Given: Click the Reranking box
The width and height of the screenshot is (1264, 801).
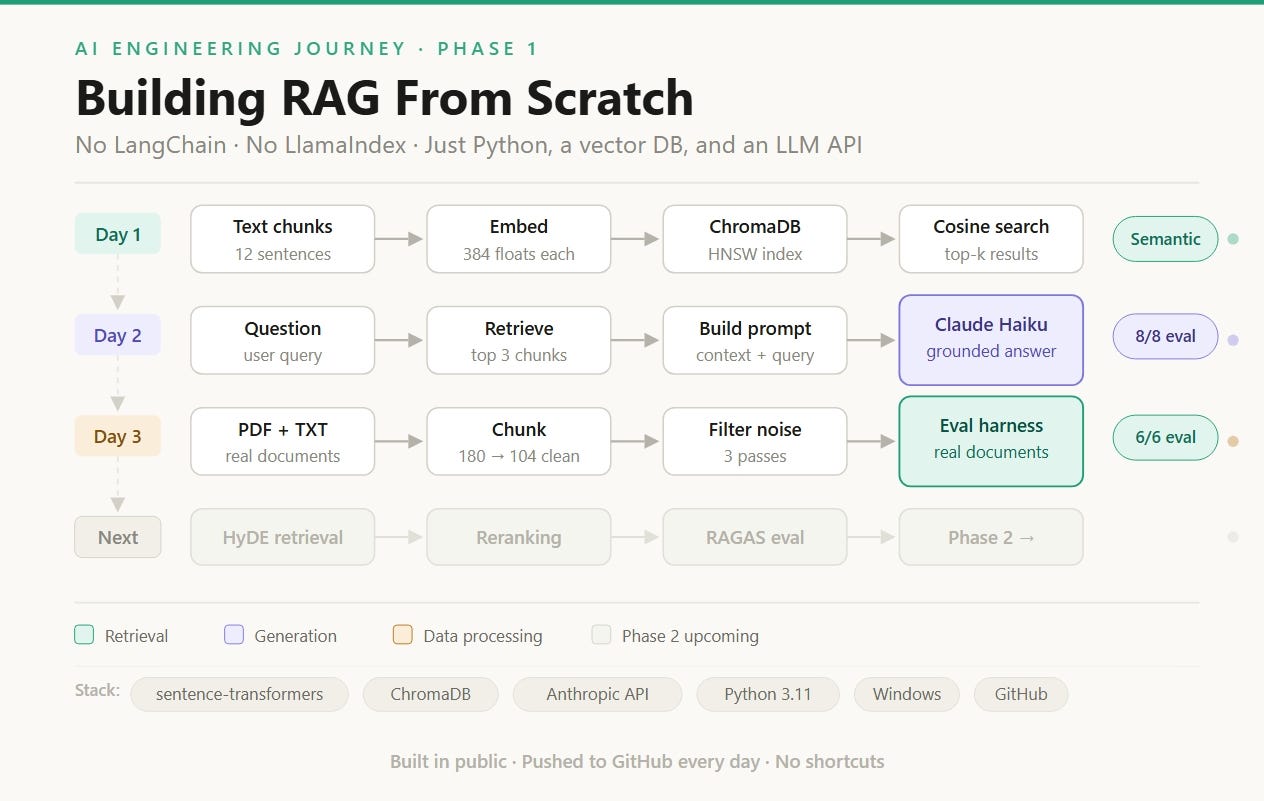Looking at the screenshot, I should click(519, 537).
